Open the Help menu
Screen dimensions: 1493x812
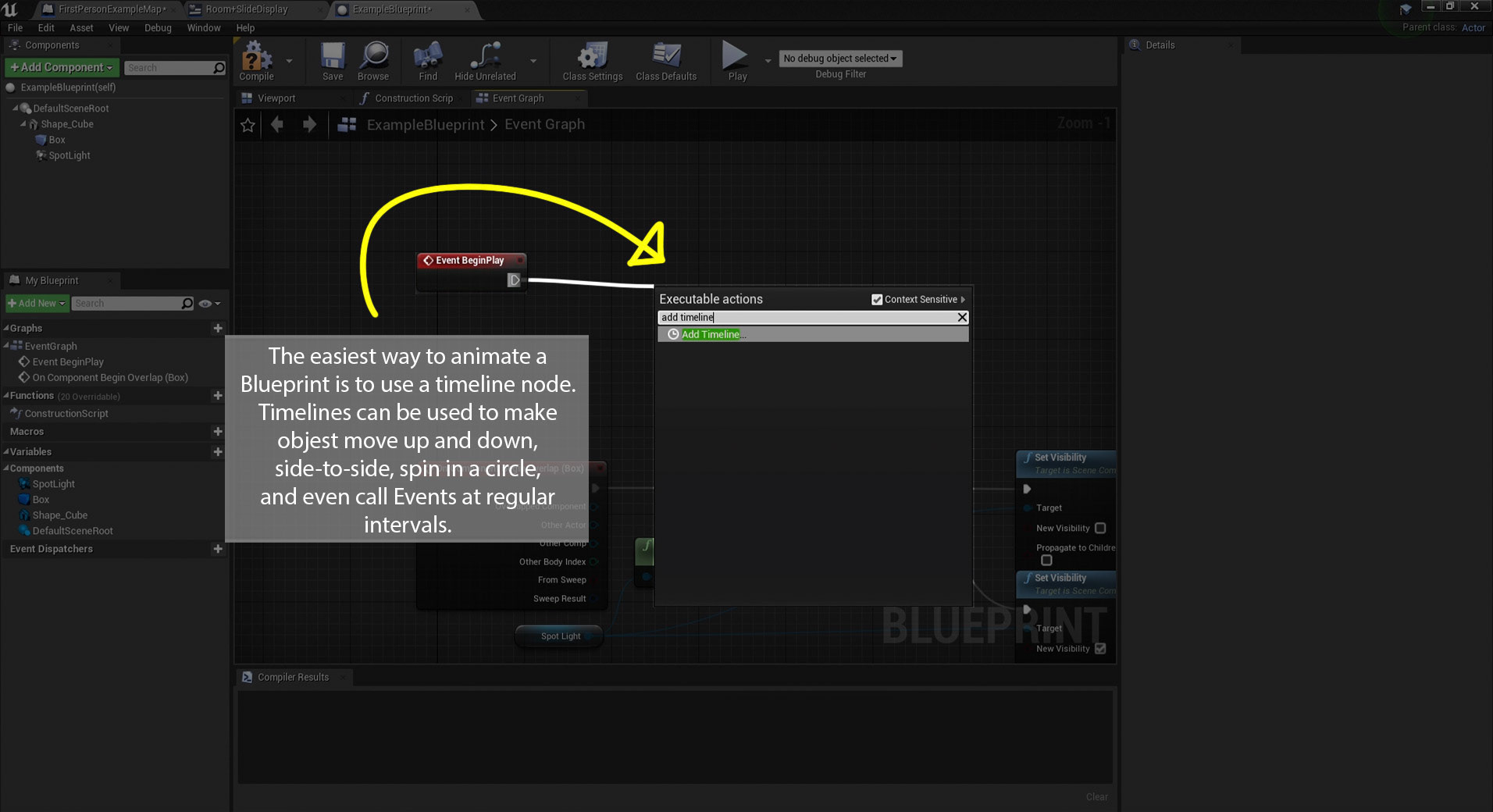pos(245,28)
